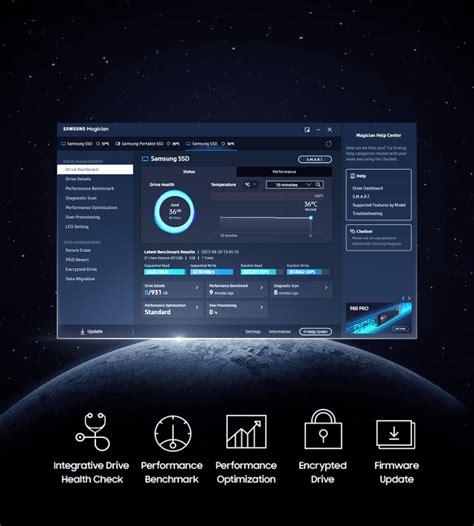Close the Samsung Magician window

[330, 129]
